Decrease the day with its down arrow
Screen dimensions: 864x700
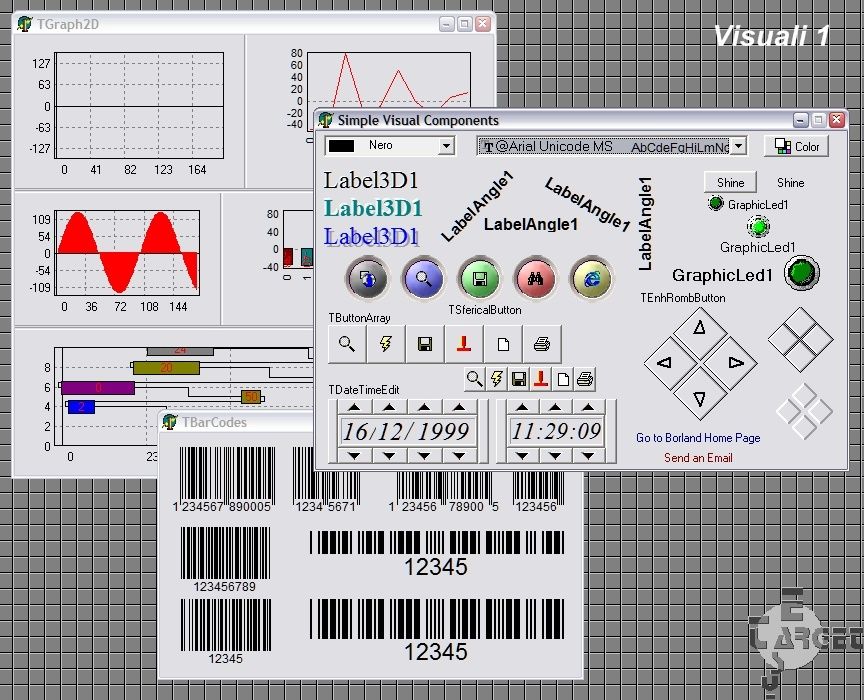[x=354, y=455]
